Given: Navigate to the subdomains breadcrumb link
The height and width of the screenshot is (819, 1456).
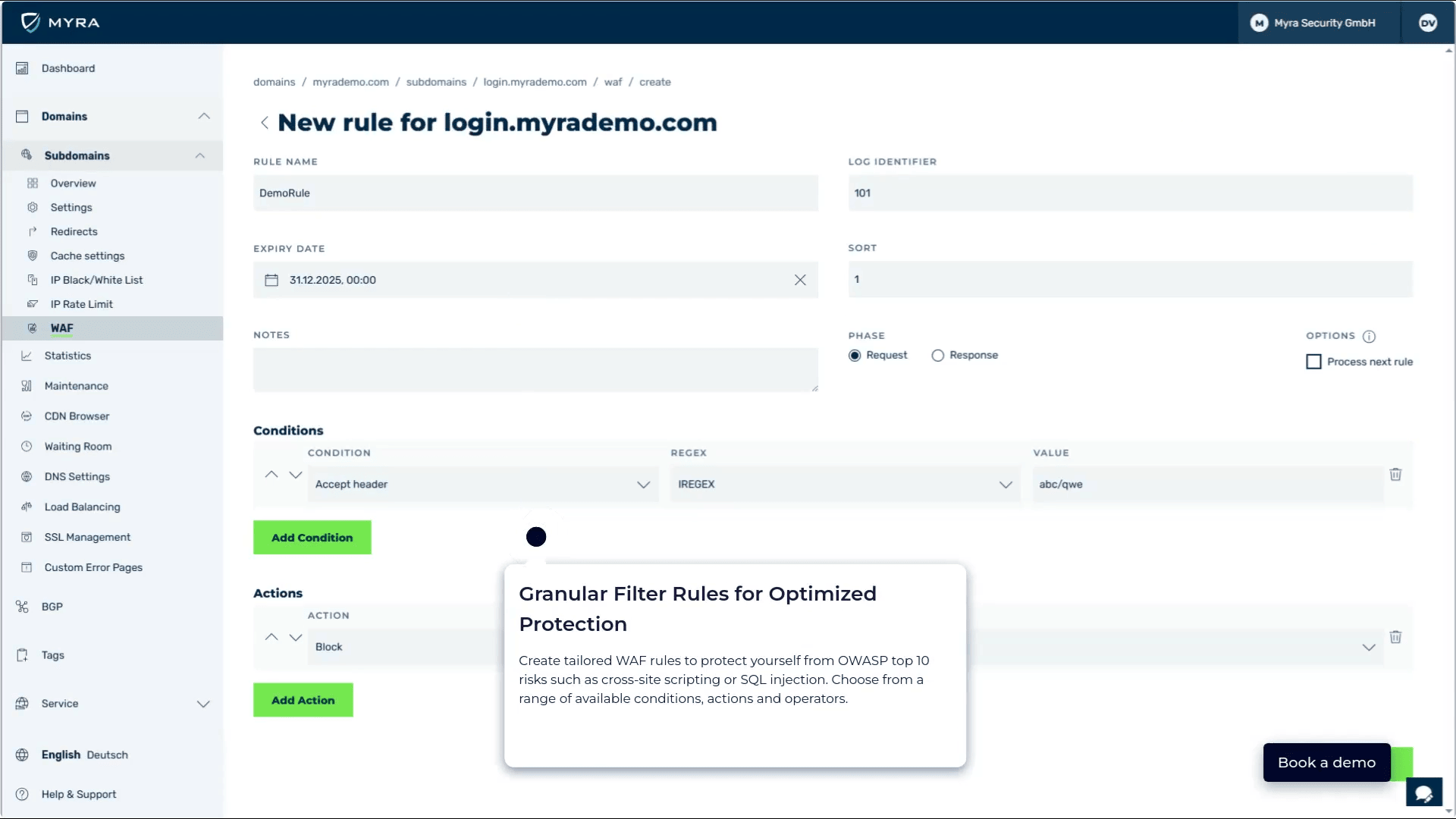Looking at the screenshot, I should (436, 82).
